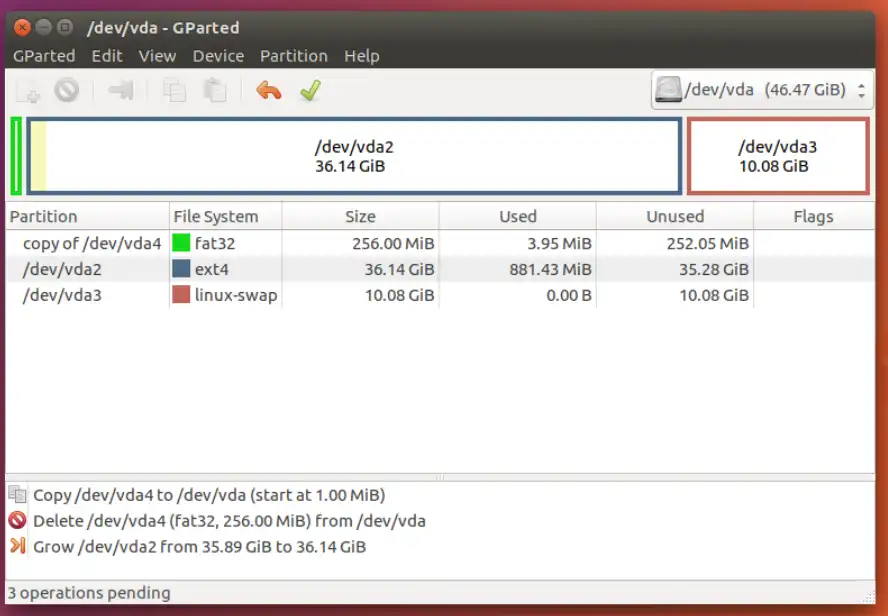Undo last operation with orange arrow
Screen dimensions: 888x616
[x=268, y=91]
